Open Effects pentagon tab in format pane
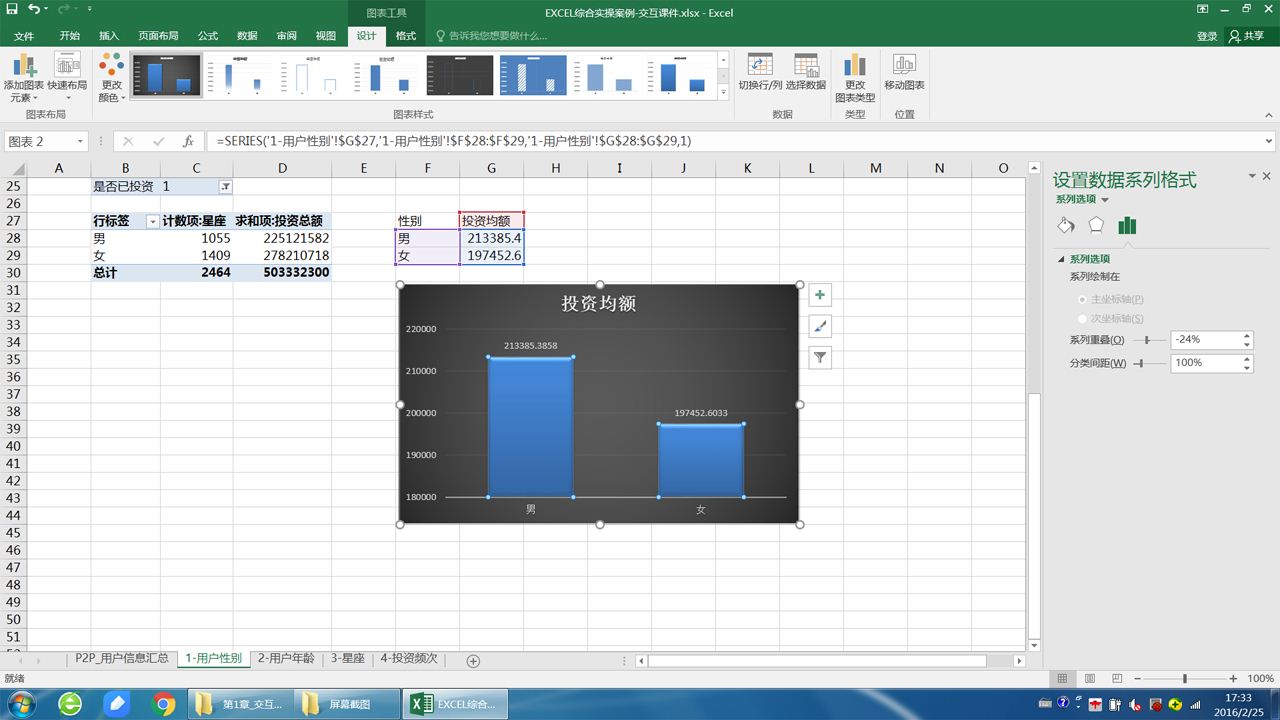1280x720 pixels. coord(1096,225)
